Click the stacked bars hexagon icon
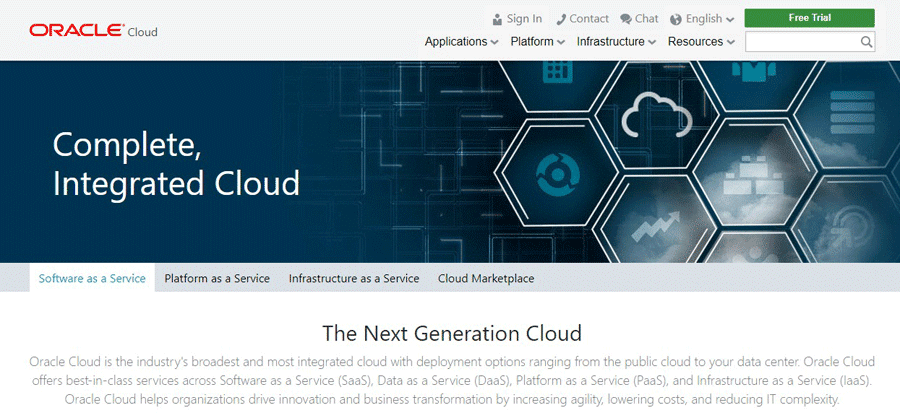The image size is (900, 413). tap(852, 114)
